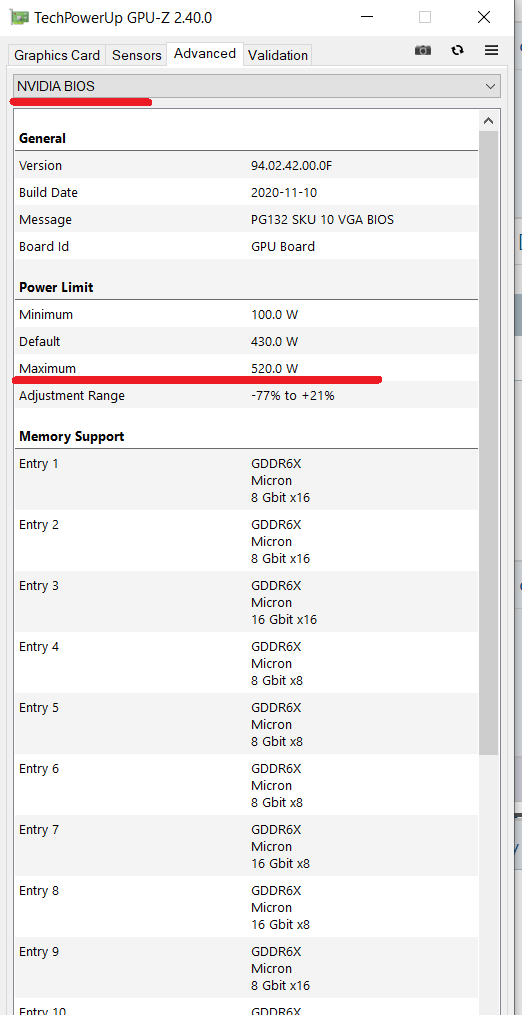Click the vertical scrollbar thumb
Image resolution: width=522 pixels, height=1015 pixels.
[489, 442]
